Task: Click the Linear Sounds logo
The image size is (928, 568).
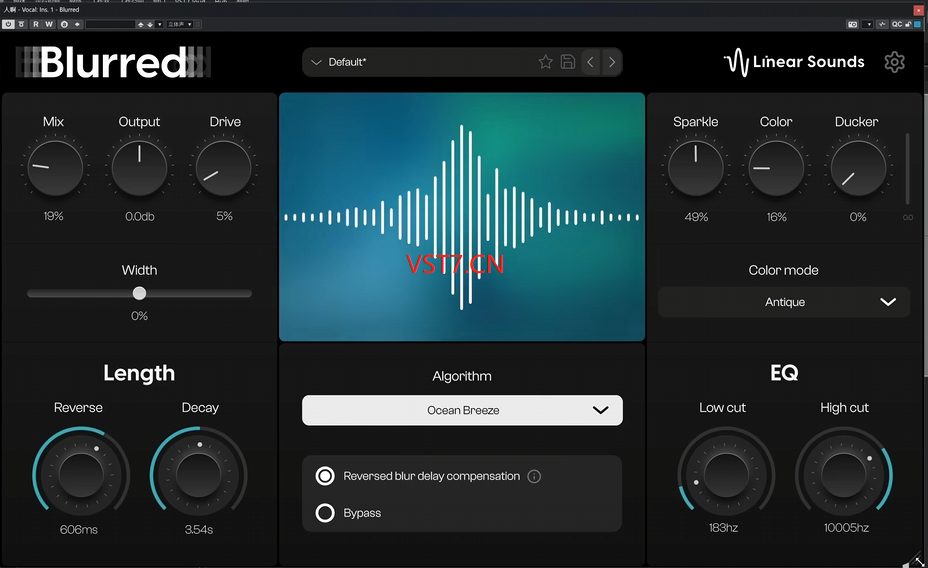Action: (x=794, y=62)
